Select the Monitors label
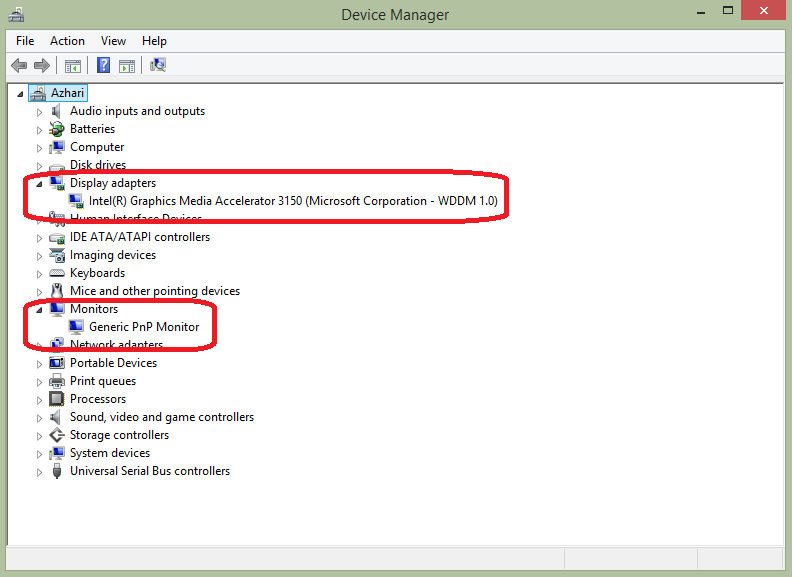 point(94,309)
